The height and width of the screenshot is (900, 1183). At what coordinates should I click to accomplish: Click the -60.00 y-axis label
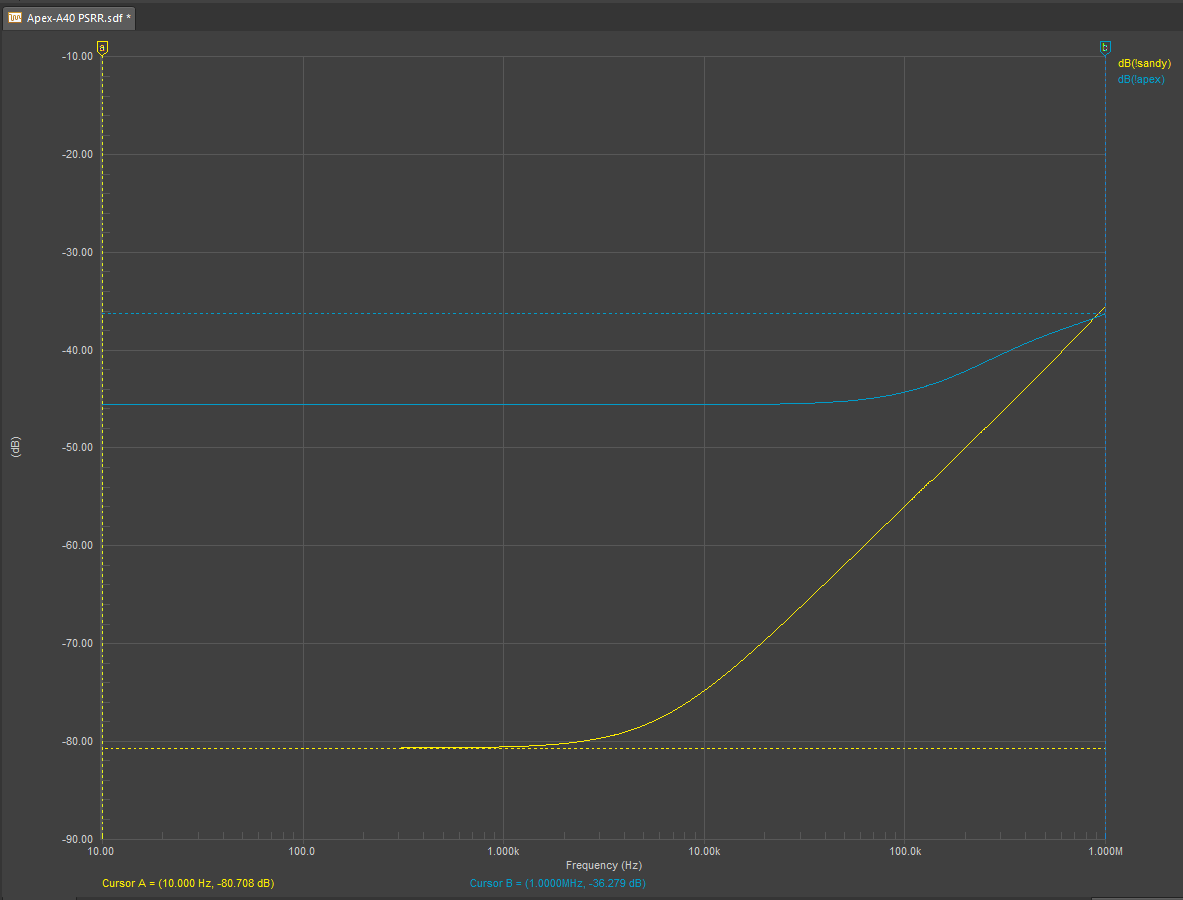pyautogui.click(x=77, y=545)
